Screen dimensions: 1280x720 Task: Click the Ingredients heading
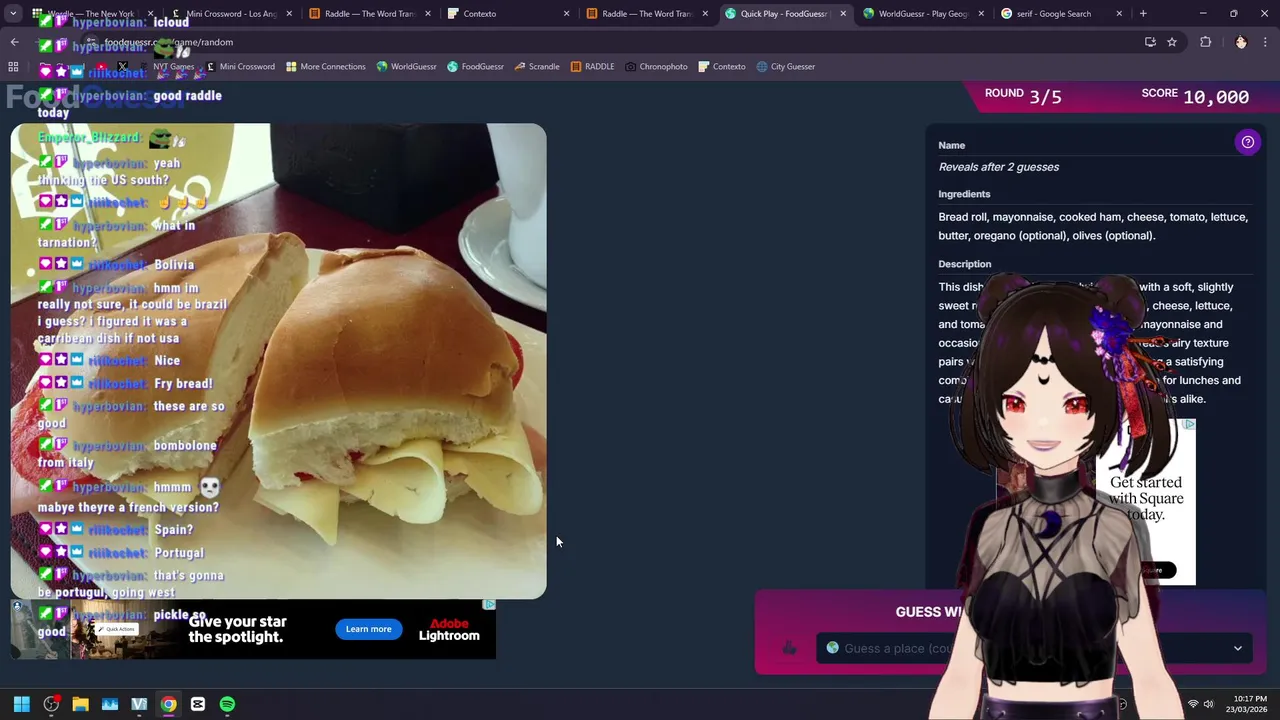(x=964, y=194)
